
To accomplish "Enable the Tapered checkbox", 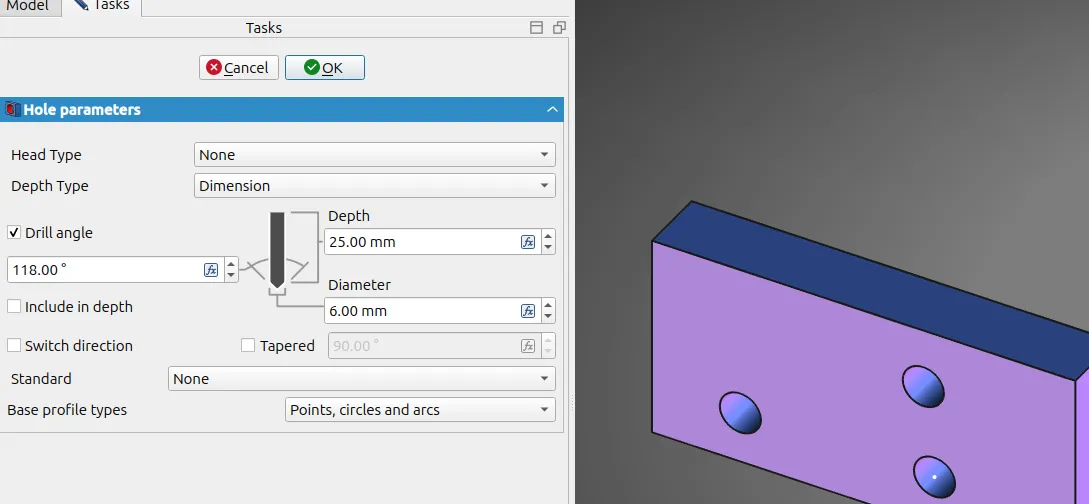I will [248, 345].
